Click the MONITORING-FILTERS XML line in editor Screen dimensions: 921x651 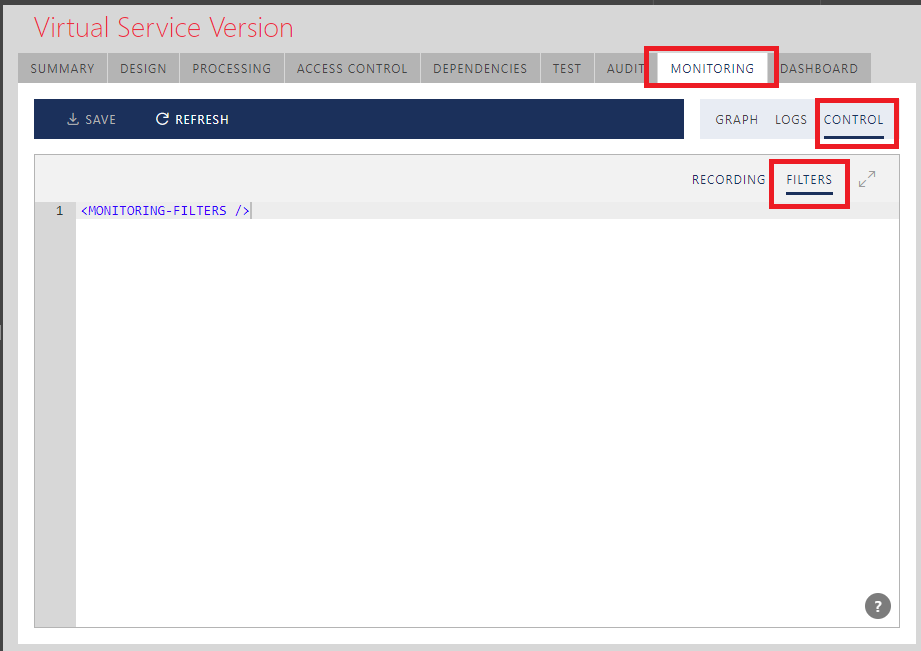click(165, 211)
